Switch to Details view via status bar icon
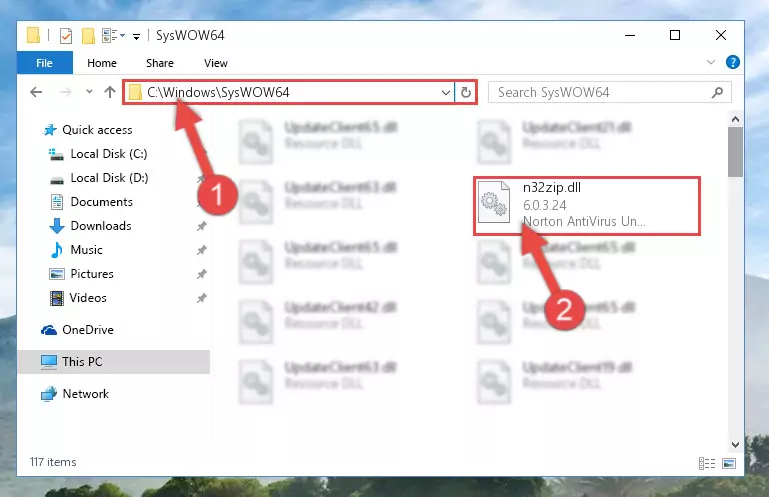Image resolution: width=769 pixels, height=497 pixels. pyautogui.click(x=707, y=463)
